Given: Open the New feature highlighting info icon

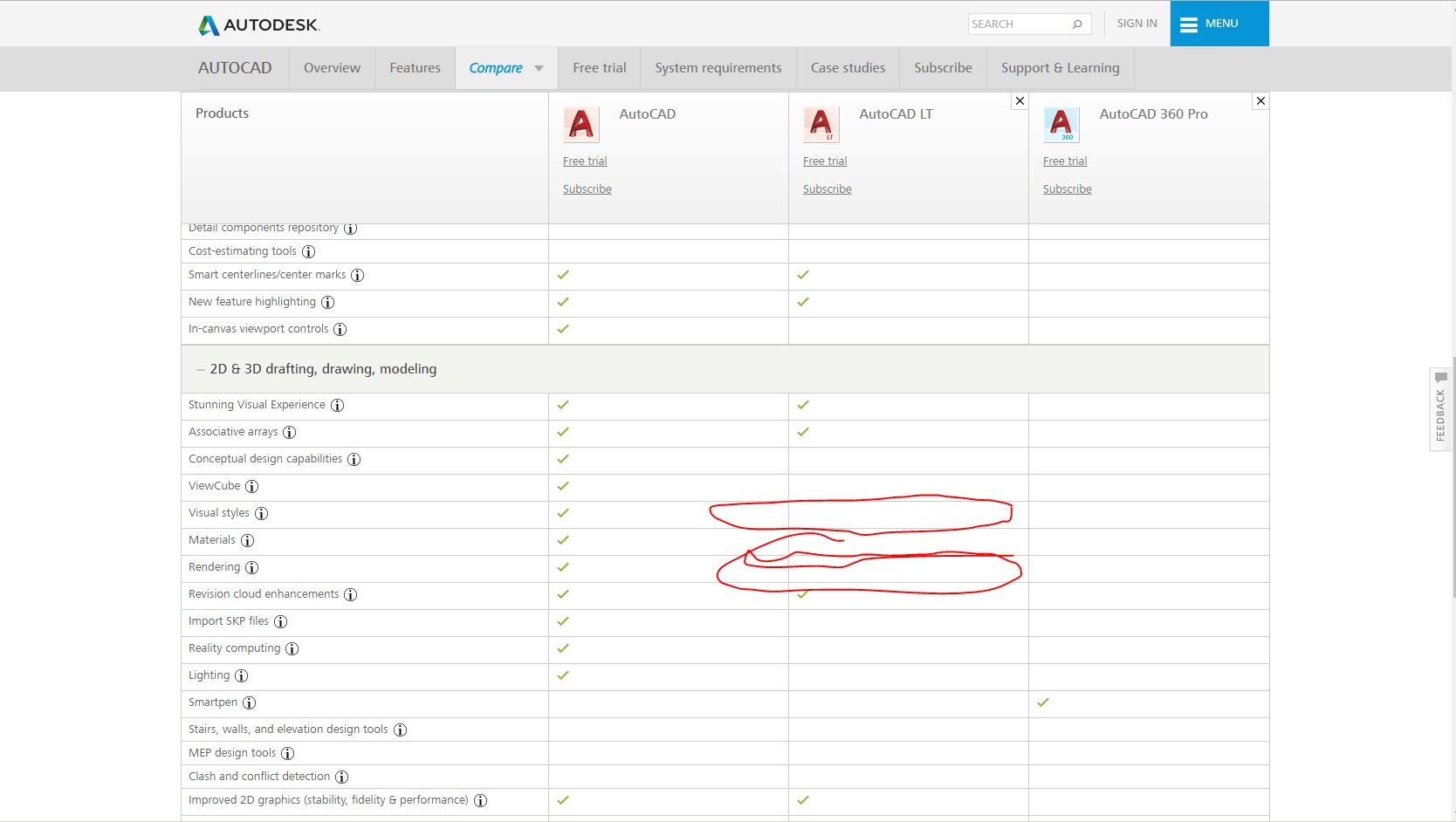Looking at the screenshot, I should (x=327, y=302).
